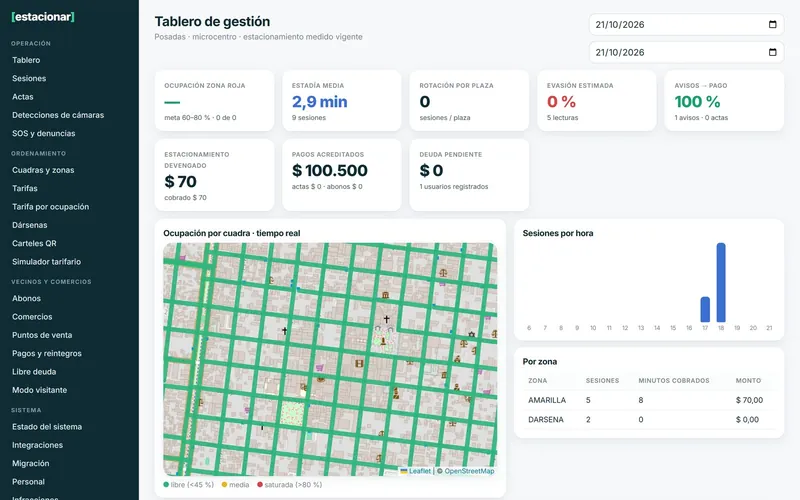This screenshot has width=800, height=500.
Task: Open Cuadras y zonas
Action: pyautogui.click(x=43, y=170)
